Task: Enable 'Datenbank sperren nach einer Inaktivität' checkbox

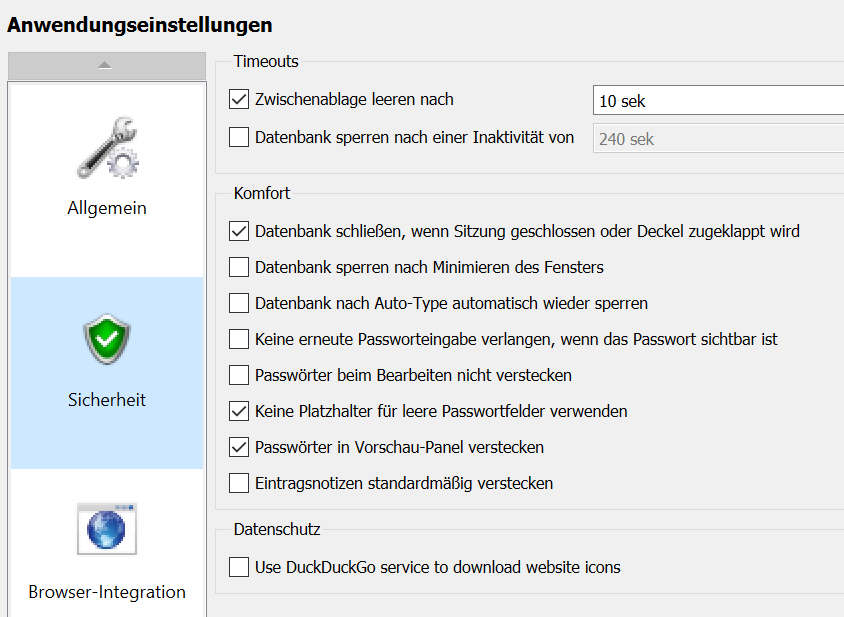Action: pos(239,137)
